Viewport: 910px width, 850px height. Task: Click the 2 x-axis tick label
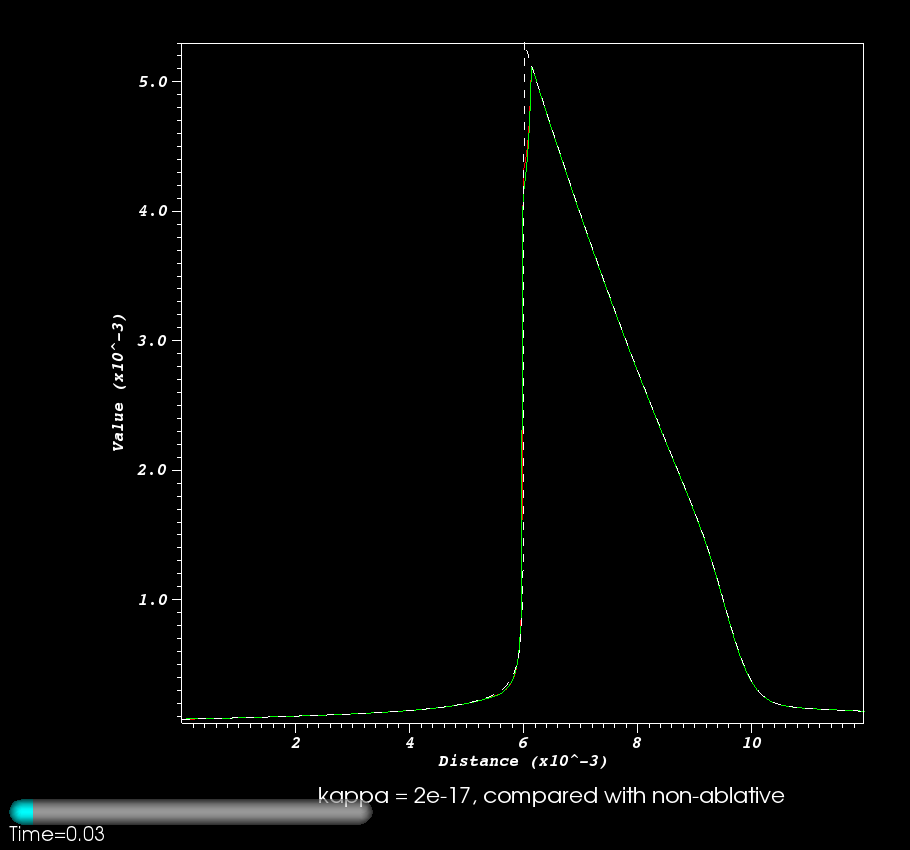(296, 743)
